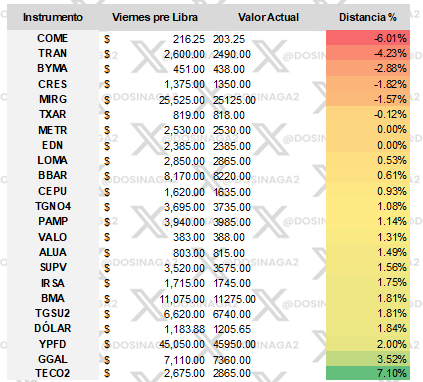Select the 0.61% distance cell

pyautogui.click(x=368, y=176)
